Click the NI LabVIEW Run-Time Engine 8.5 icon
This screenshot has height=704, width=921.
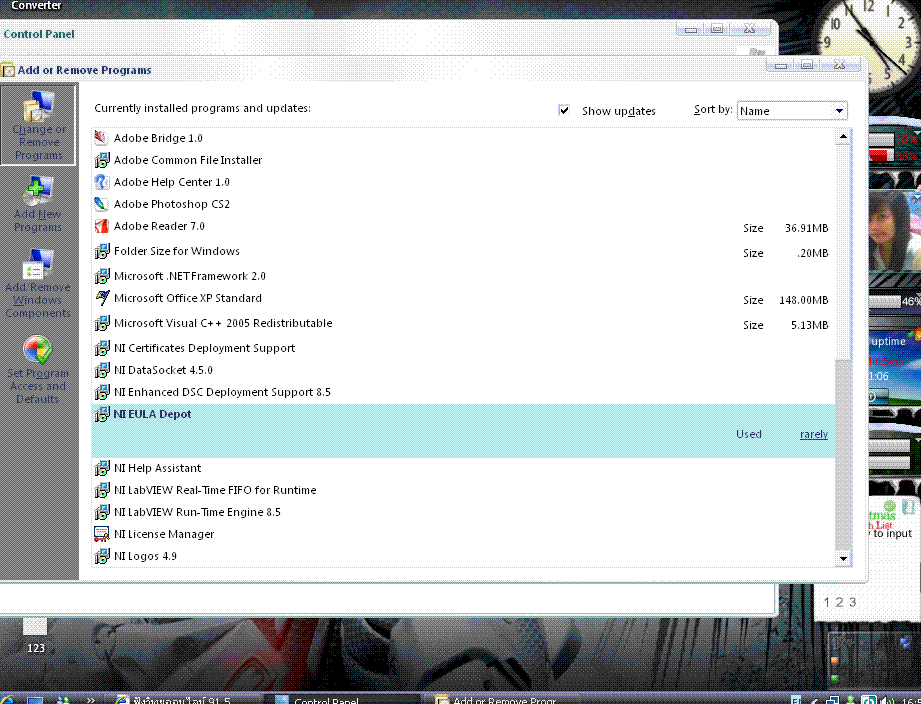tap(102, 512)
